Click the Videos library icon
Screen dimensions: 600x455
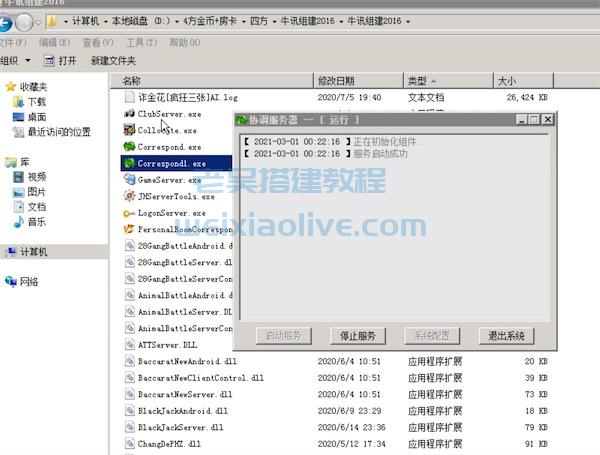[18, 177]
